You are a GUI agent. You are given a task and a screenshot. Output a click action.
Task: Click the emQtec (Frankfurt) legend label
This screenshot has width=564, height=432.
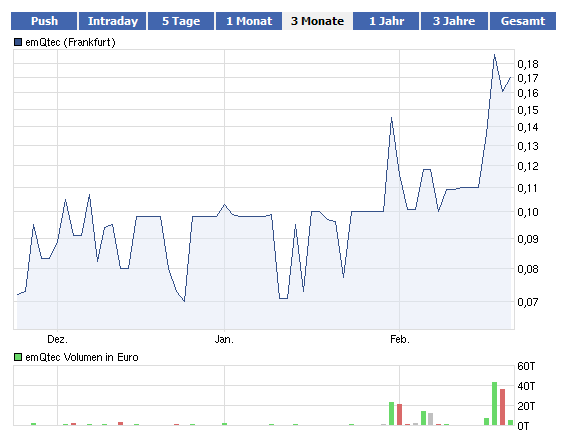70,42
